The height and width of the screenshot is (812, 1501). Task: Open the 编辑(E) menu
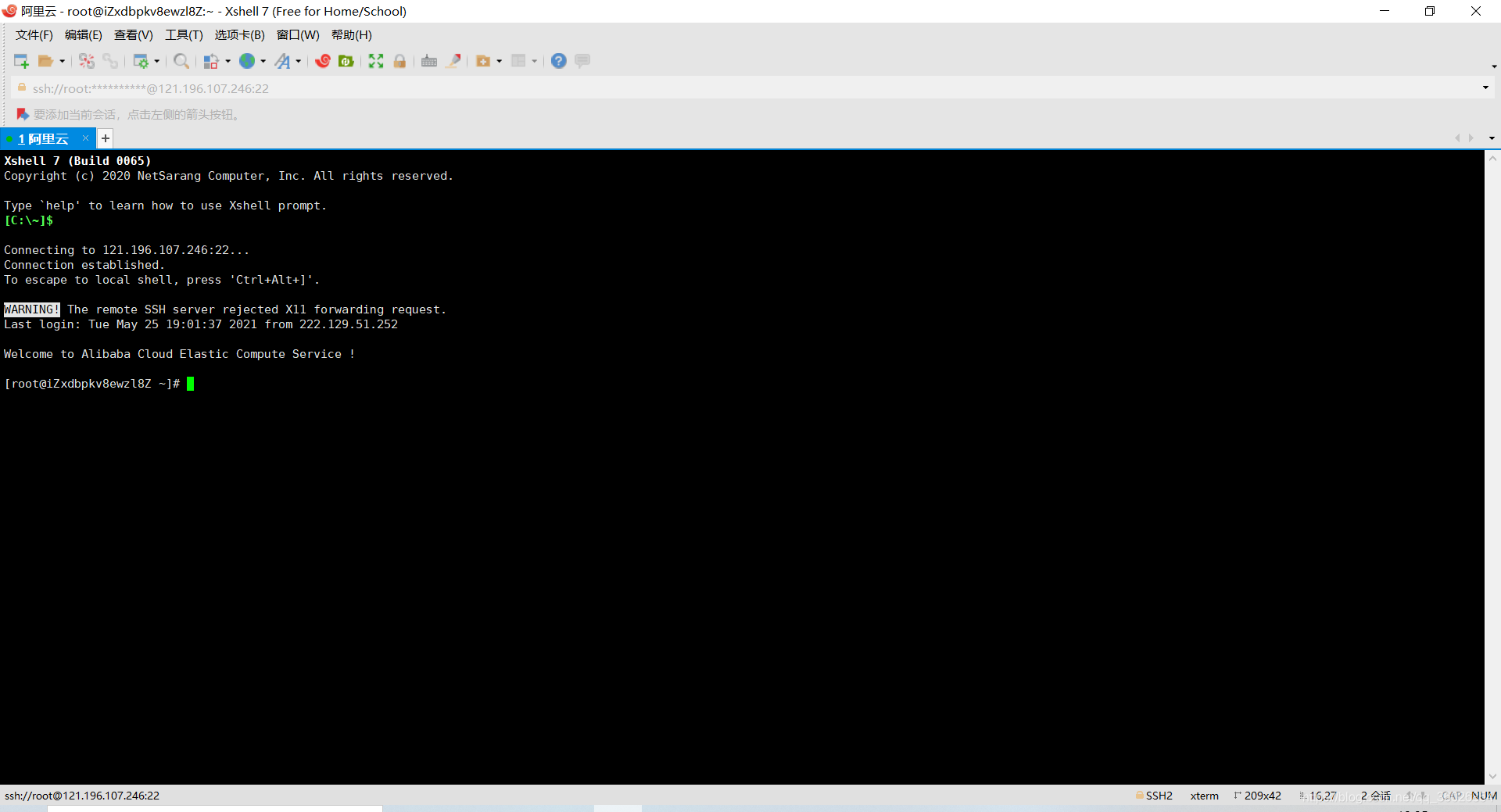coord(84,35)
